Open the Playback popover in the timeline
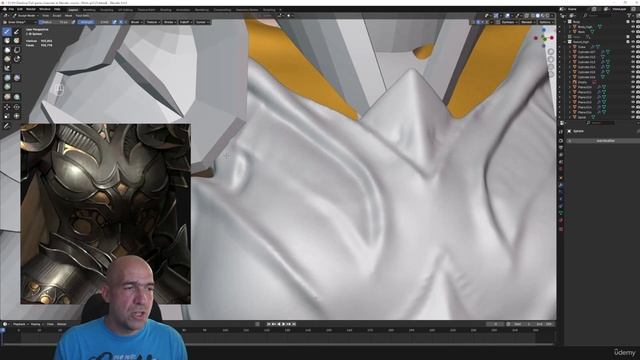Image resolution: width=640 pixels, height=360 pixels. click(x=19, y=324)
